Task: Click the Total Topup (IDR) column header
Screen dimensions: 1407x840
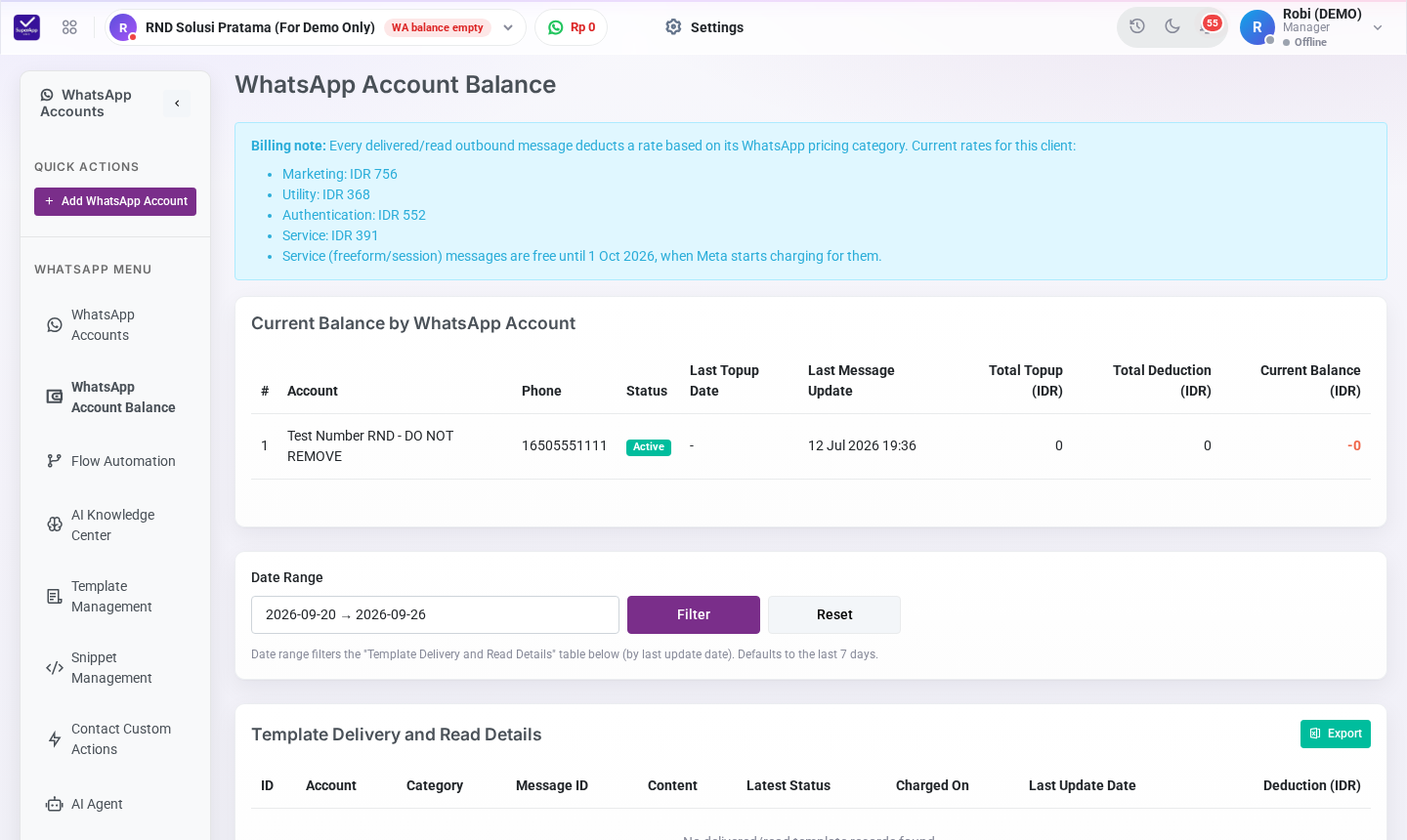Action: [1026, 381]
